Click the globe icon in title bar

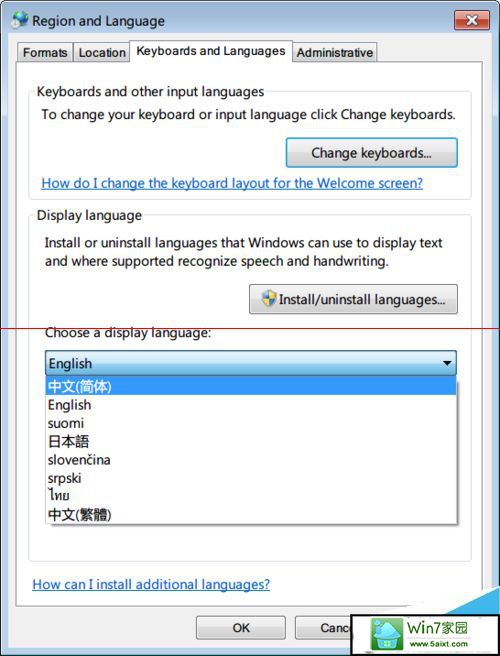click(x=20, y=20)
